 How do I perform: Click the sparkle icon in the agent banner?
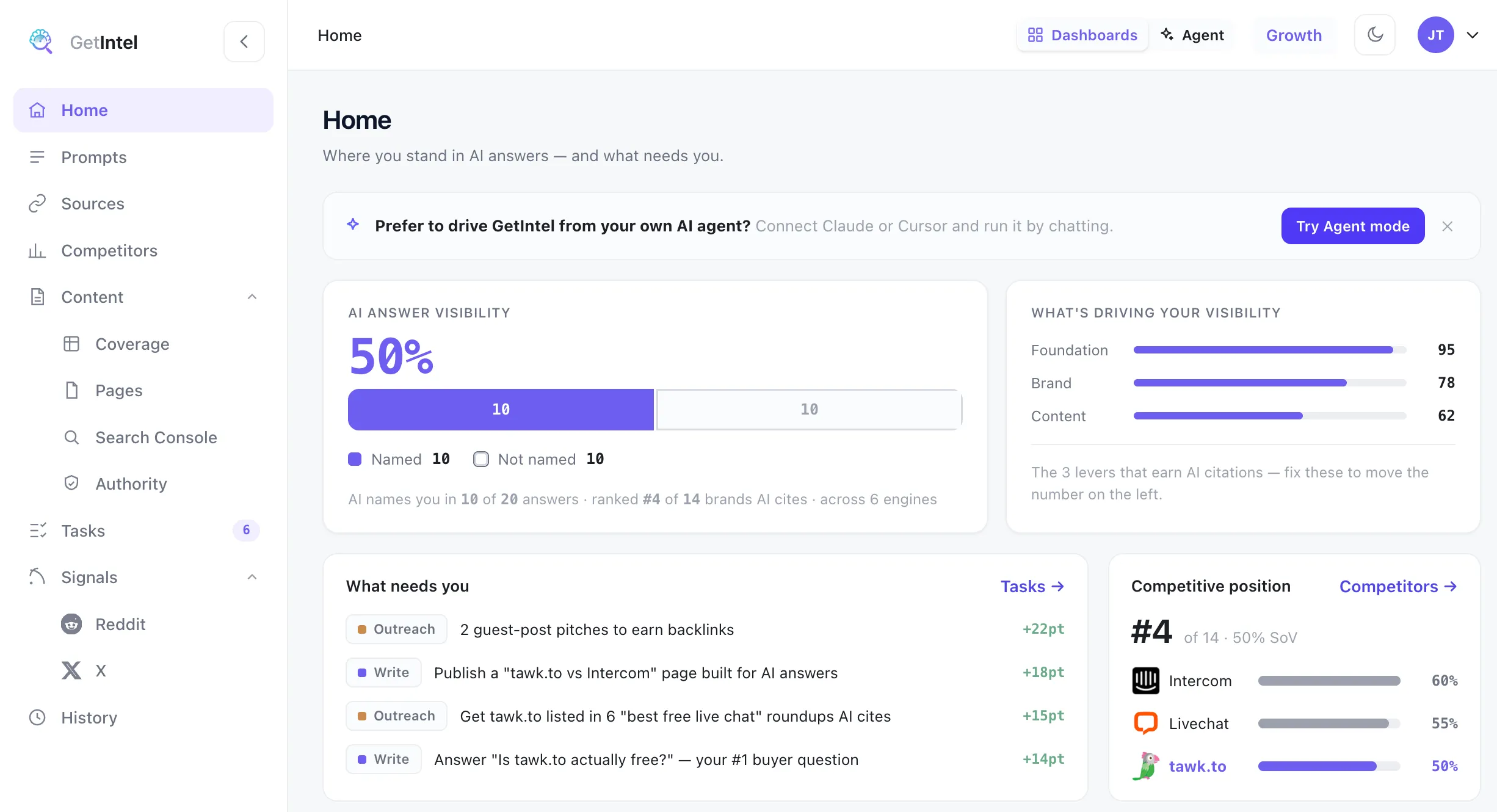353,225
